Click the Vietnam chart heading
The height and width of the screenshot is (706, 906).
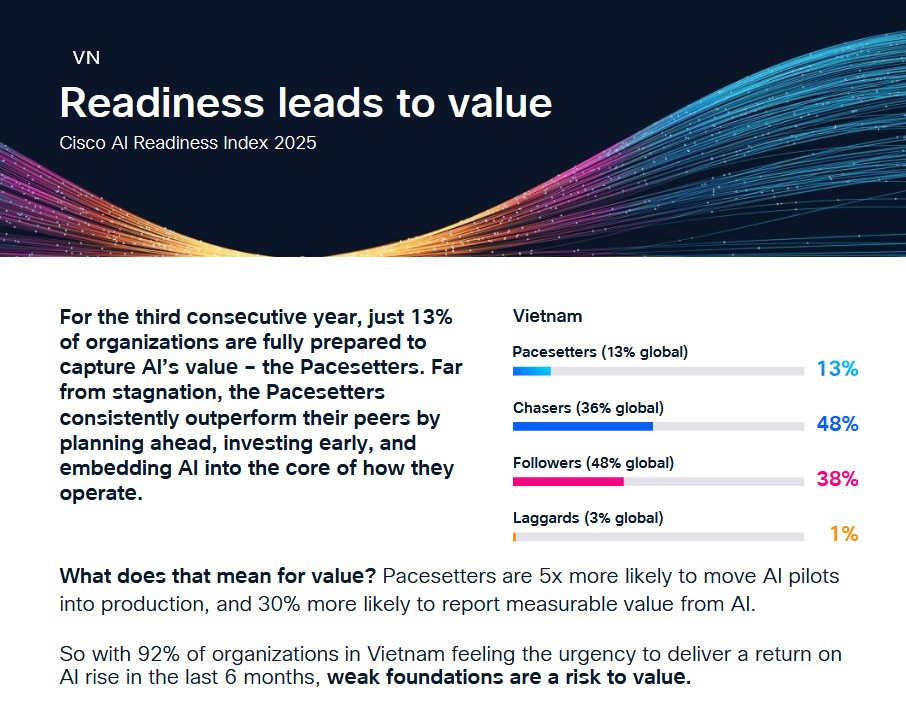tap(547, 316)
